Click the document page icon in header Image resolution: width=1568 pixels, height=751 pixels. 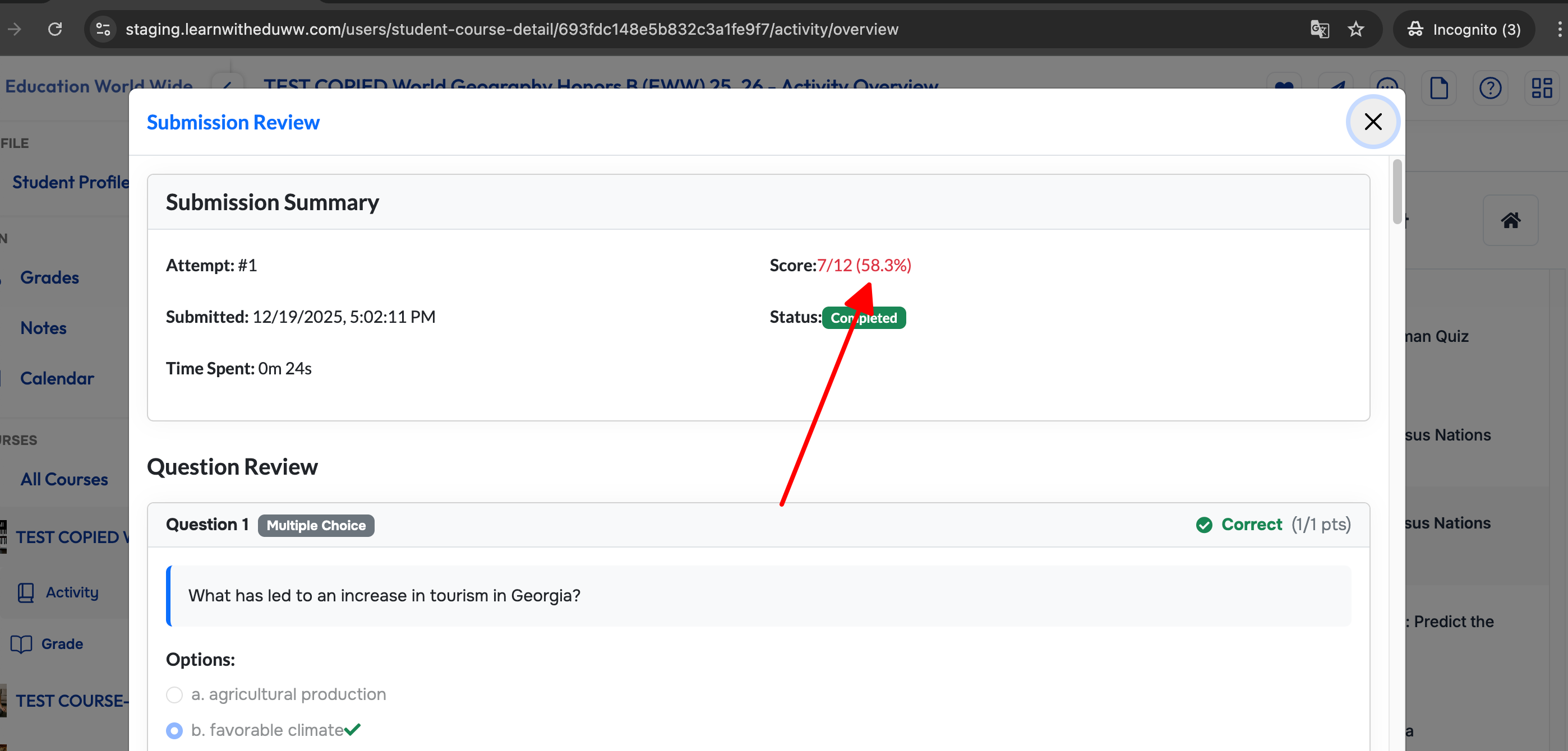click(1439, 88)
